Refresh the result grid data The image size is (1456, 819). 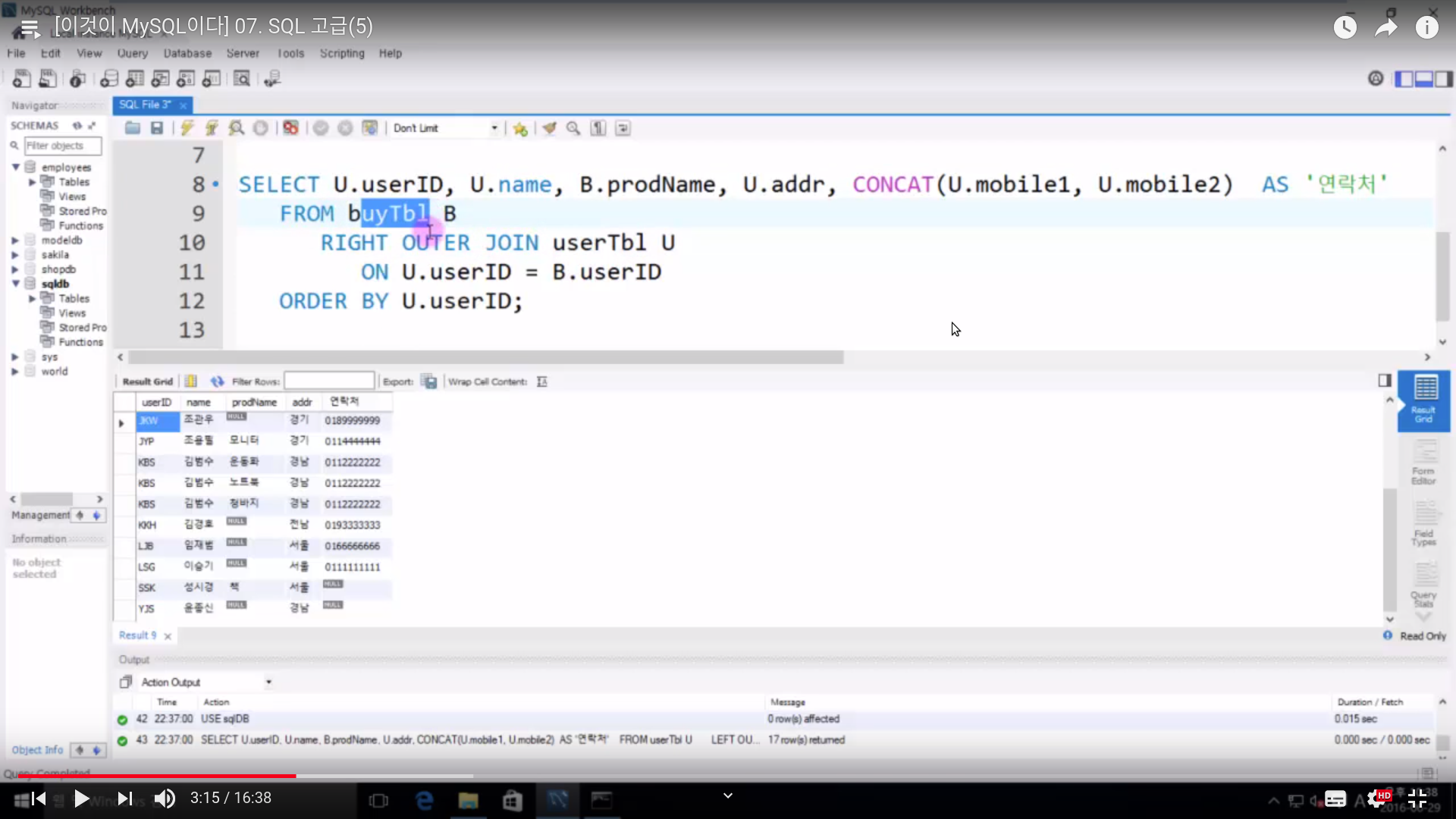coord(218,381)
